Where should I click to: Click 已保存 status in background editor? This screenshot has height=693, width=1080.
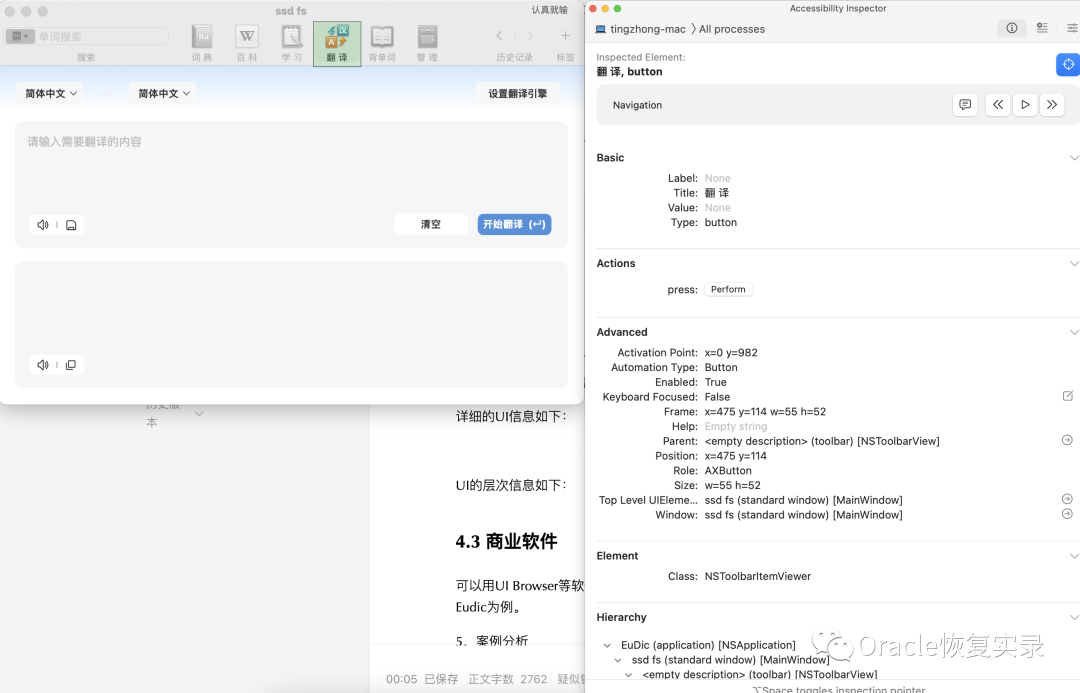tap(441, 679)
